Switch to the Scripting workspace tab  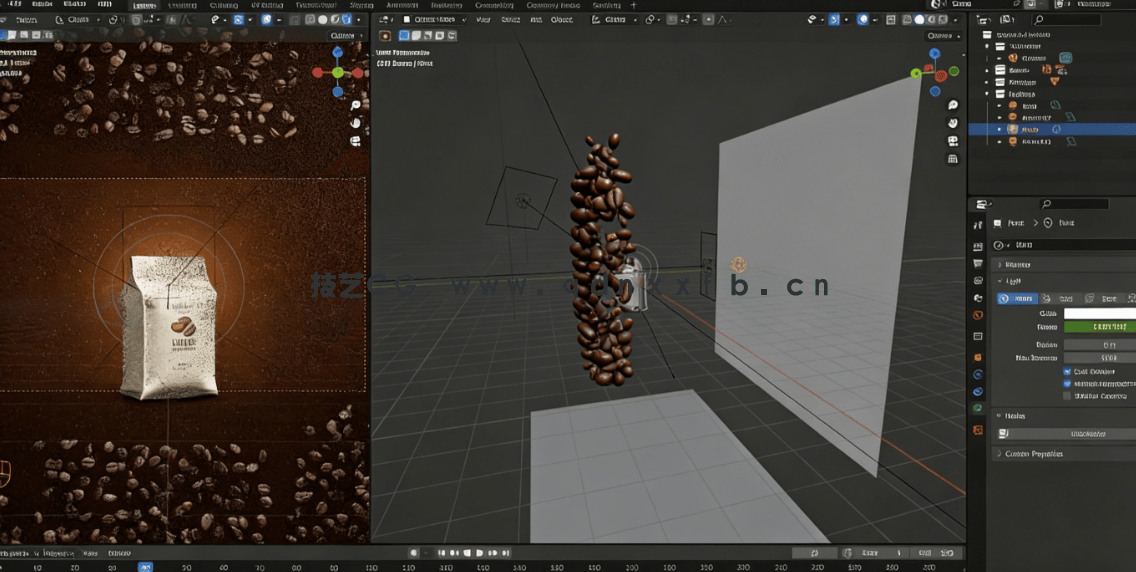[606, 5]
